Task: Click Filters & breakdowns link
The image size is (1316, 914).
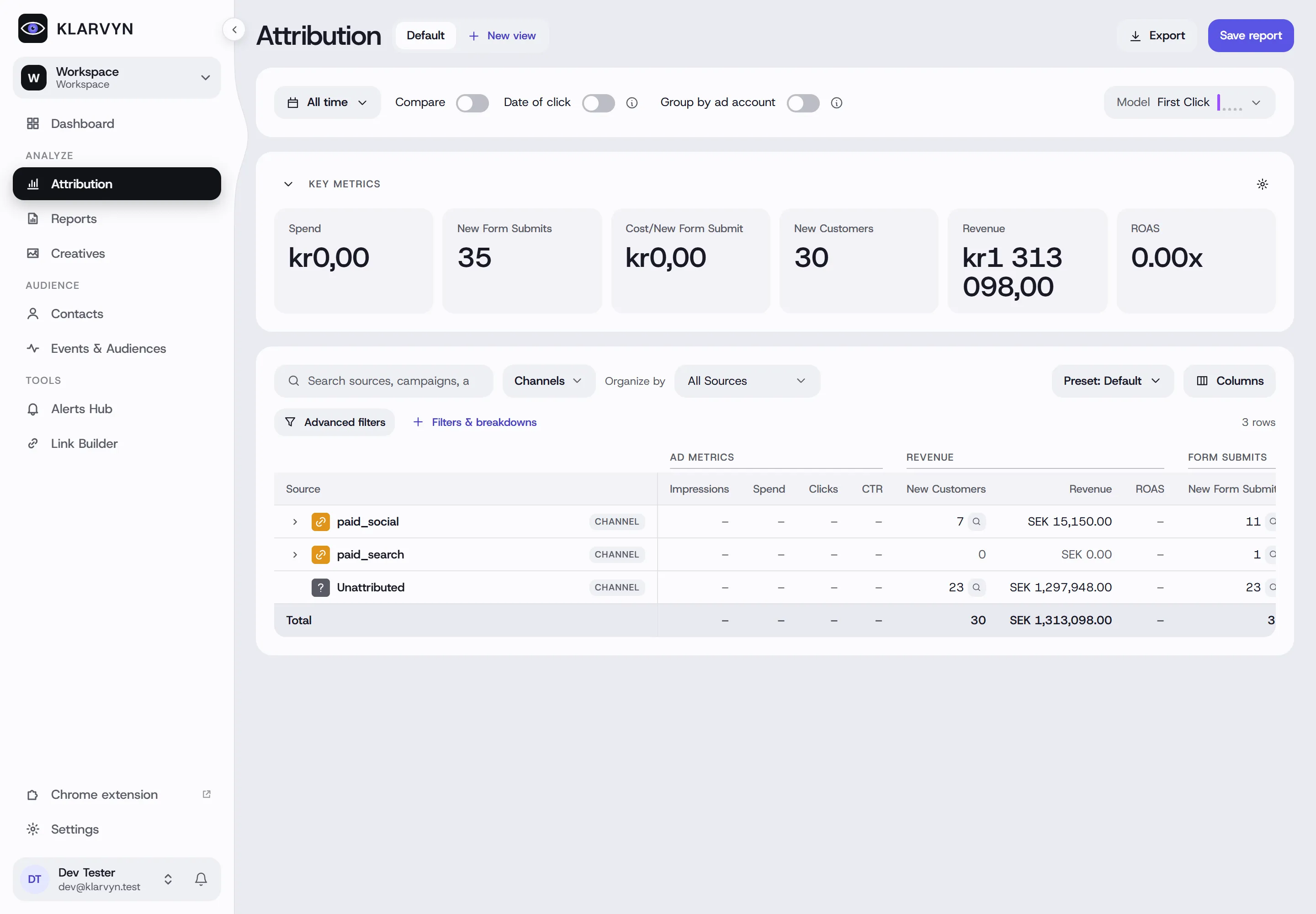Action: point(475,423)
